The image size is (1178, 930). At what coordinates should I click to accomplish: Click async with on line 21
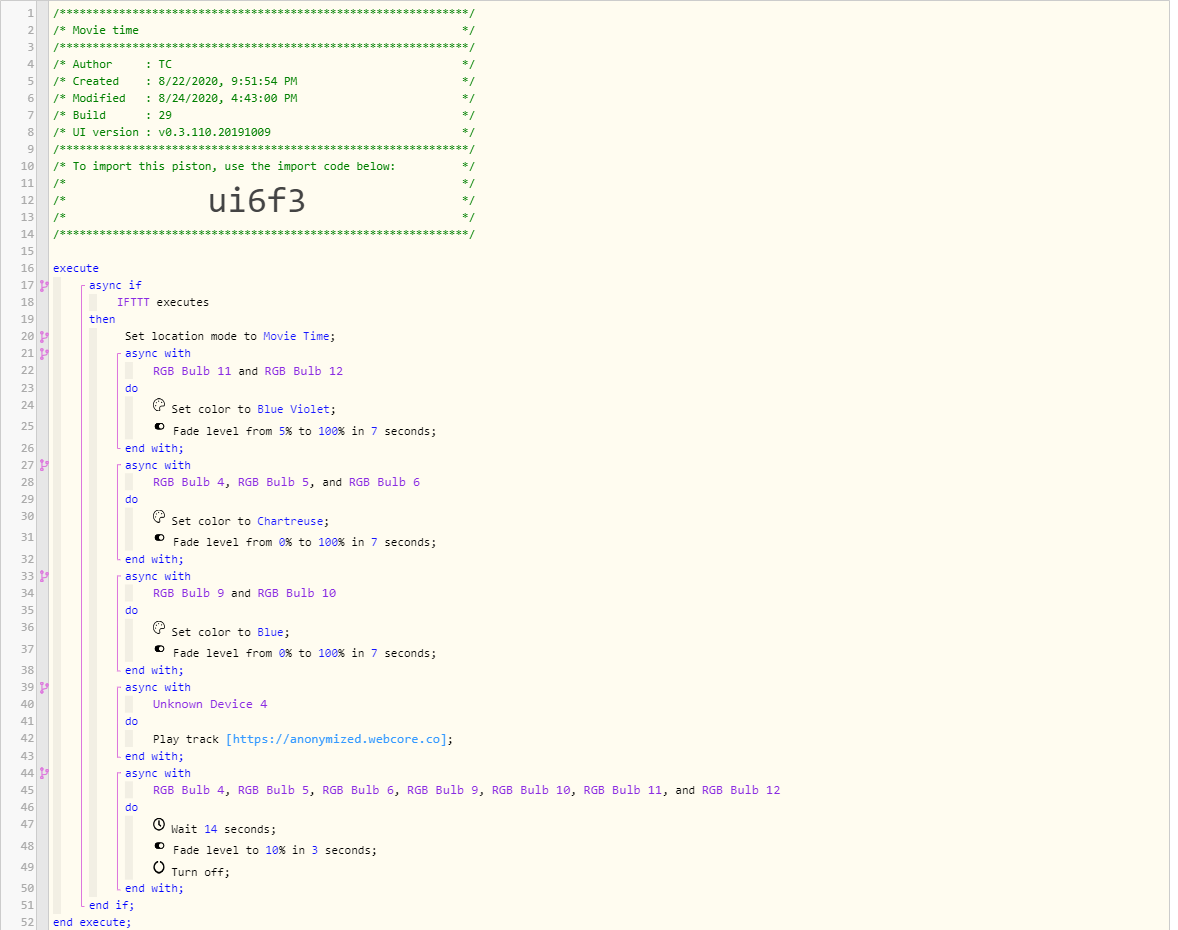158,354
